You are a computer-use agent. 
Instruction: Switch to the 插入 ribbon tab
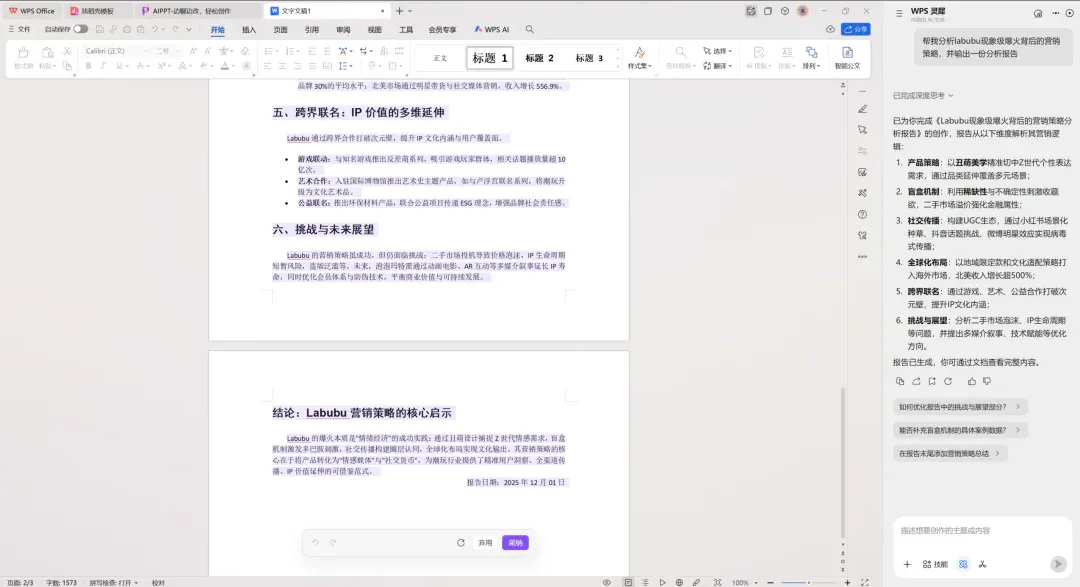click(249, 30)
